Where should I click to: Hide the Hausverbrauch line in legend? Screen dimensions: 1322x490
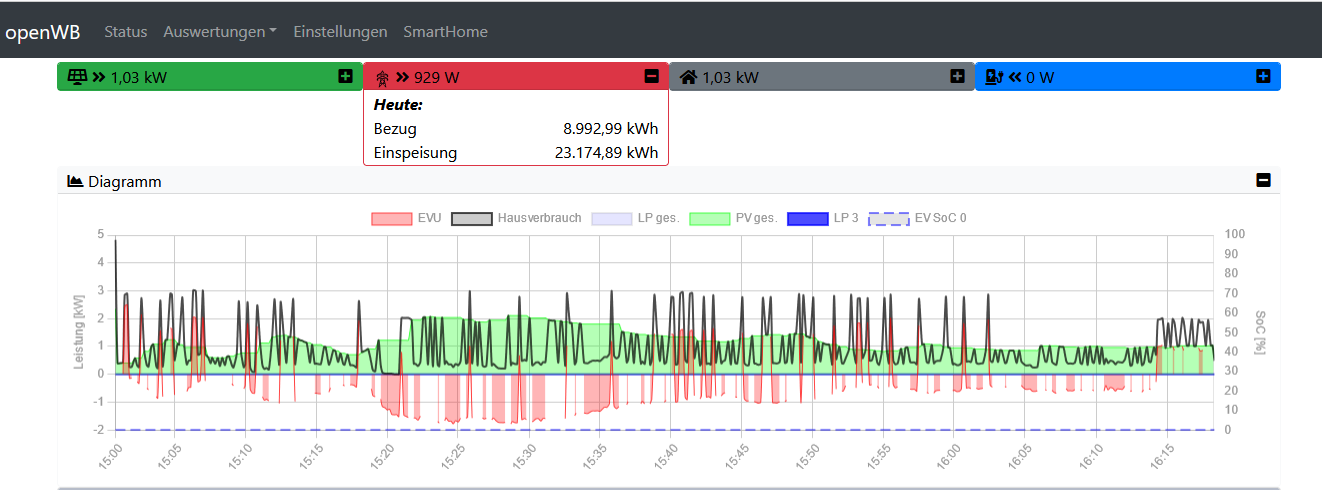[517, 218]
